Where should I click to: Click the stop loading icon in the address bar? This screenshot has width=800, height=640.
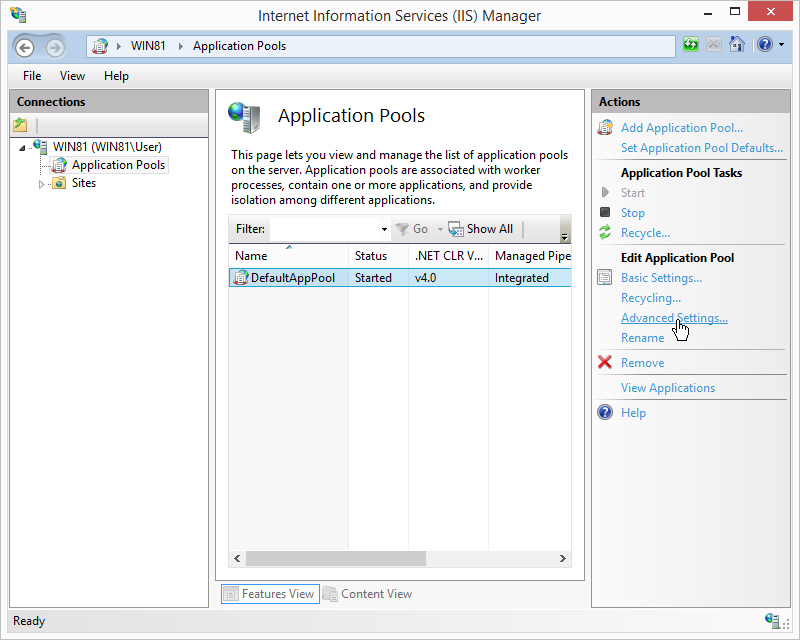713,44
